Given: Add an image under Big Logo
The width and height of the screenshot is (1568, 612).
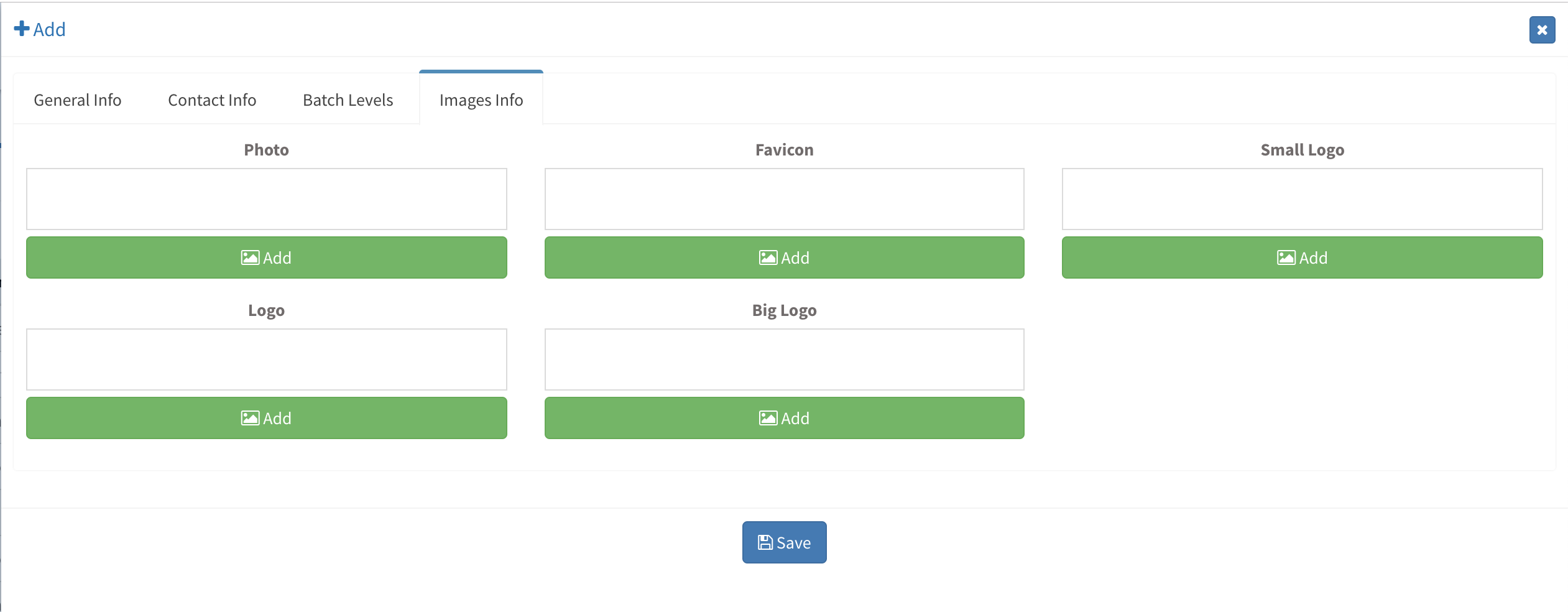Looking at the screenshot, I should (785, 418).
